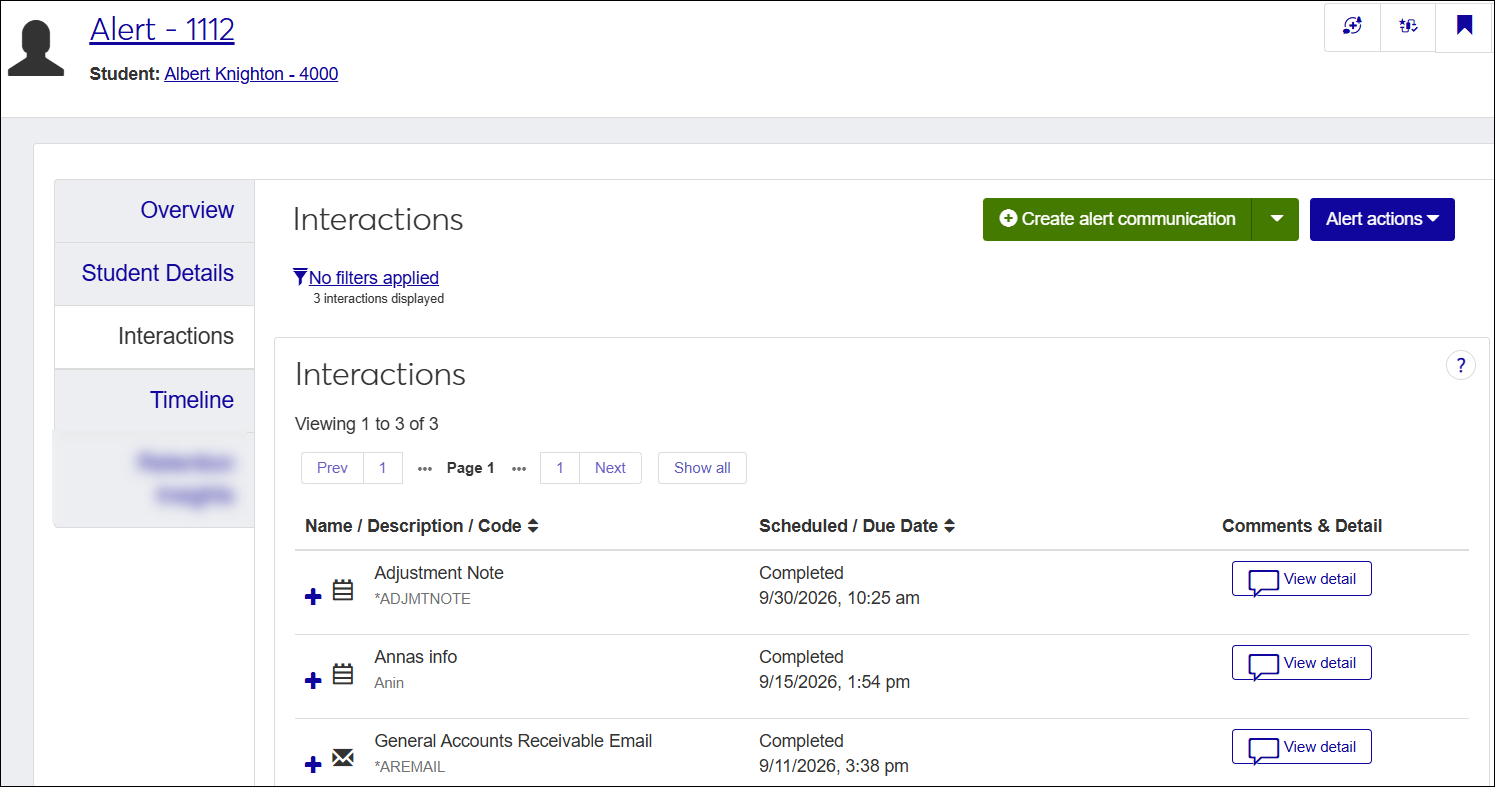Switch to the Timeline tab
The image size is (1495, 787).
(155, 400)
